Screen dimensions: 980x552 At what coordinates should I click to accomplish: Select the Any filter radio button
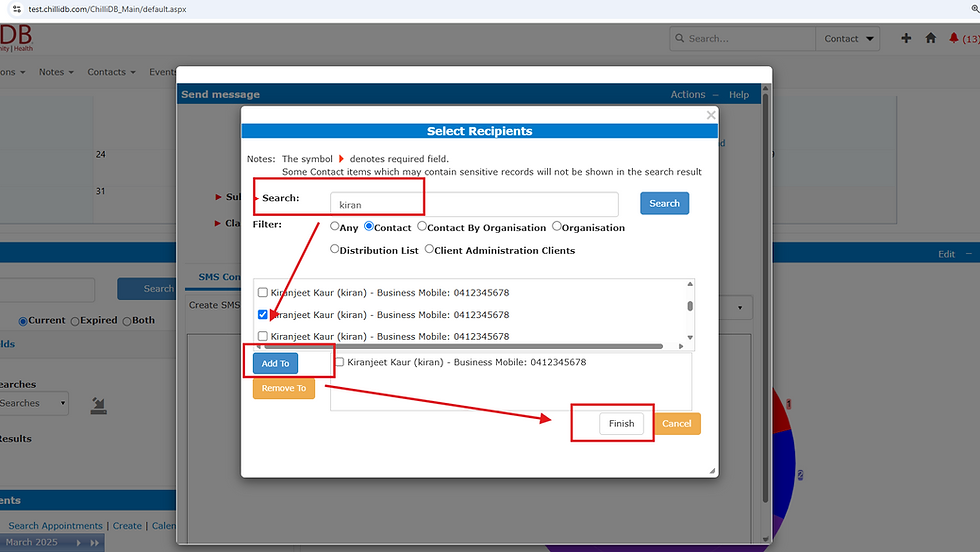pos(334,226)
